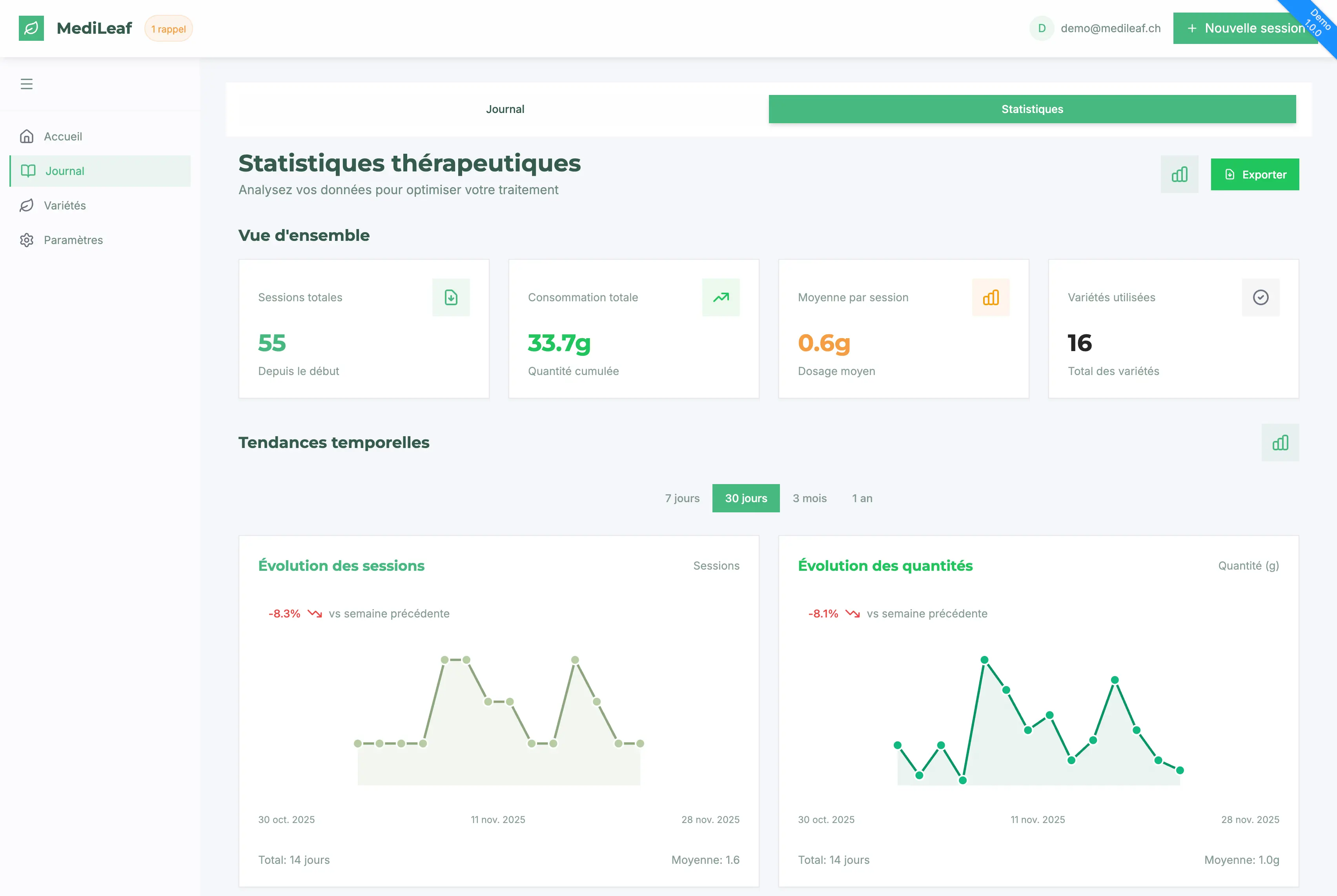Click the chart icon beside Tendances temporelles
1337x896 pixels.
click(1281, 442)
